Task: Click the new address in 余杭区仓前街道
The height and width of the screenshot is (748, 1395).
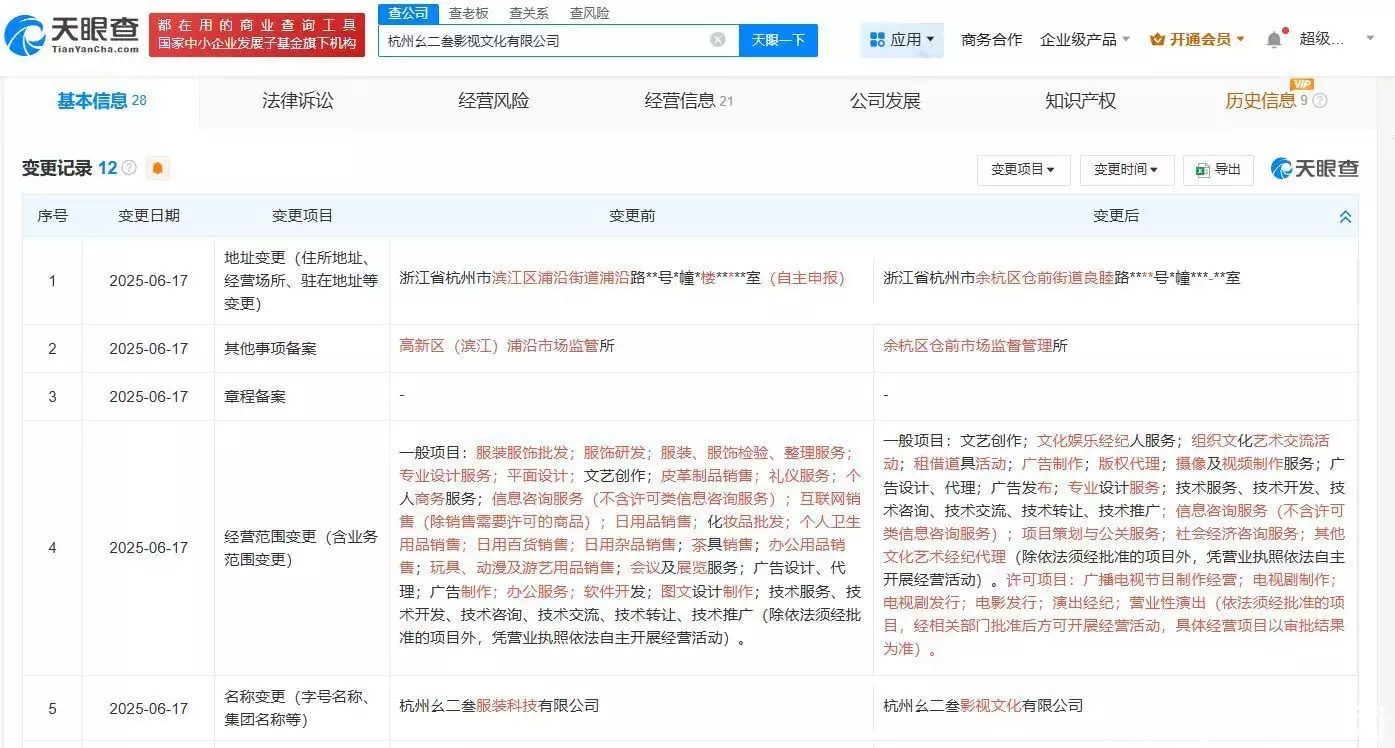Action: pyautogui.click(x=1062, y=278)
